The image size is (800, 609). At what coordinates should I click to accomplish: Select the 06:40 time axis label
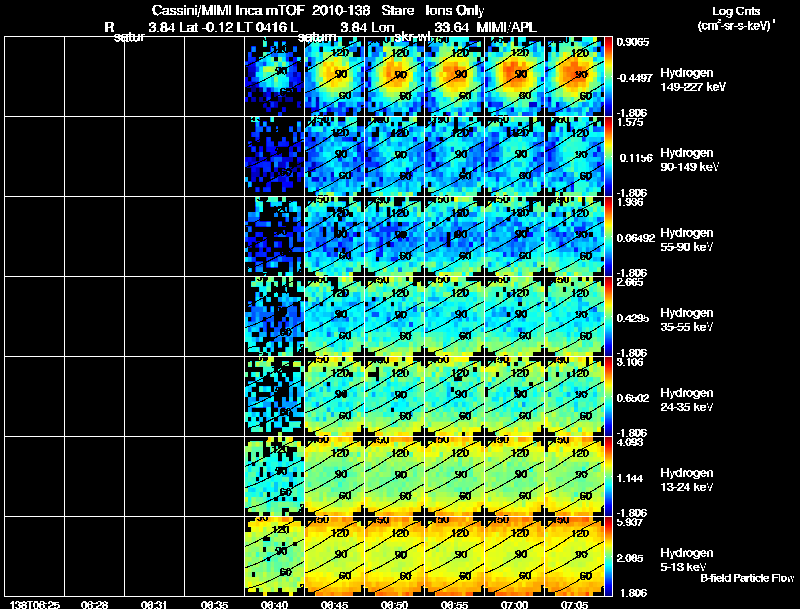(274, 605)
